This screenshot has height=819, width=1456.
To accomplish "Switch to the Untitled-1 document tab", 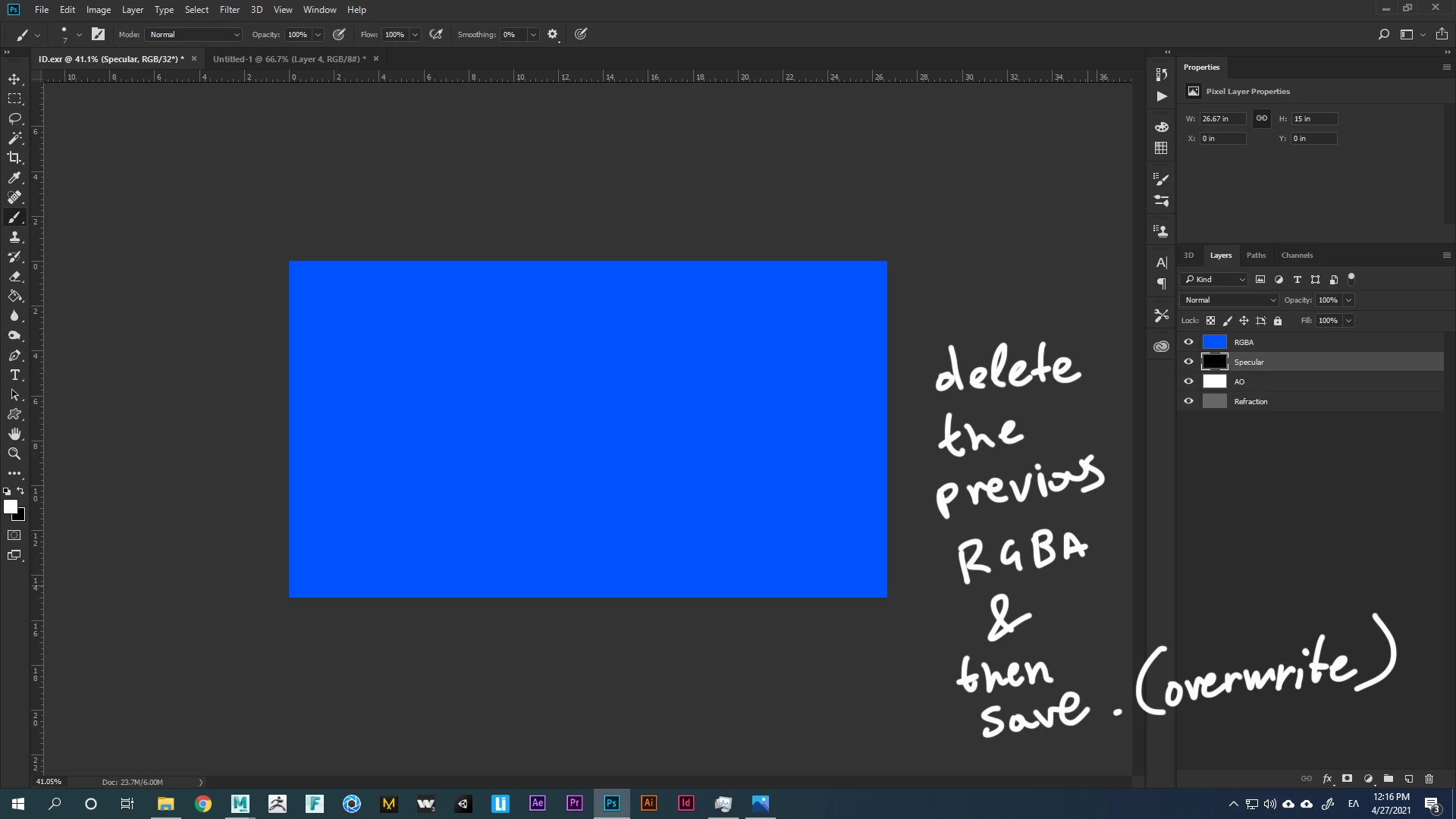I will coord(289,59).
